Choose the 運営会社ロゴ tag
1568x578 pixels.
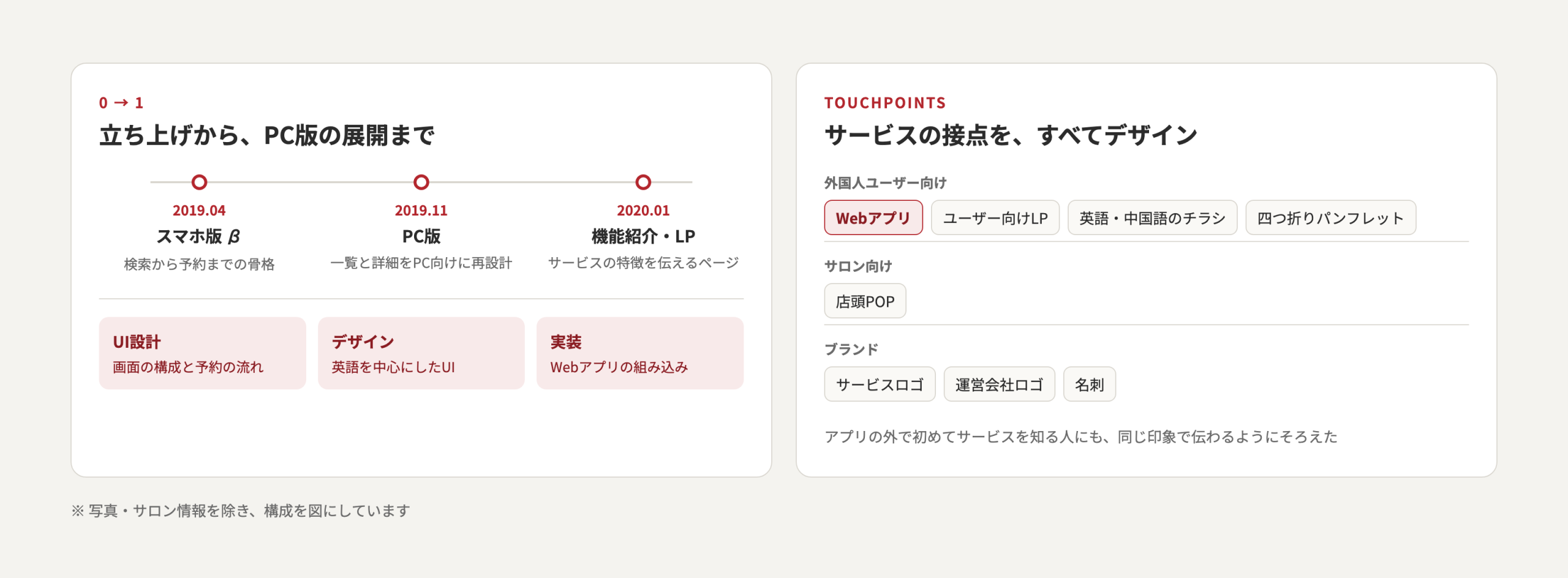(x=999, y=384)
